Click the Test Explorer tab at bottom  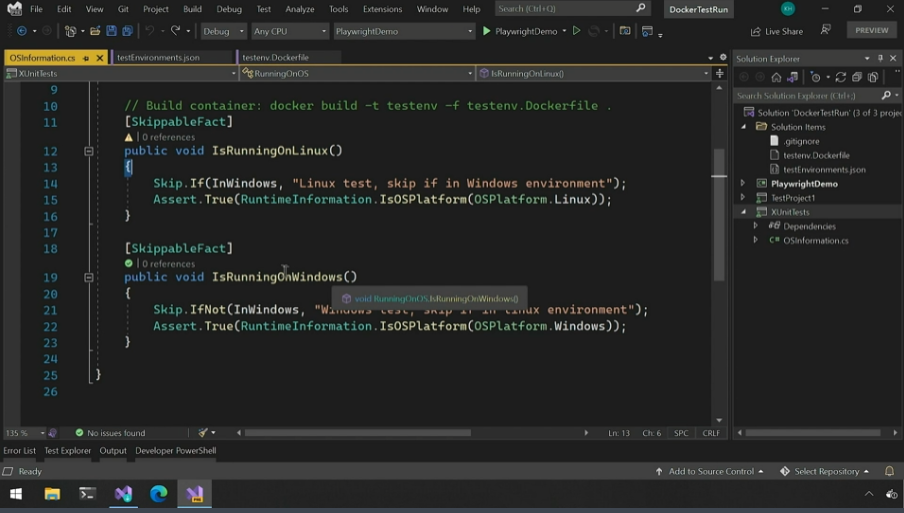pyautogui.click(x=67, y=451)
